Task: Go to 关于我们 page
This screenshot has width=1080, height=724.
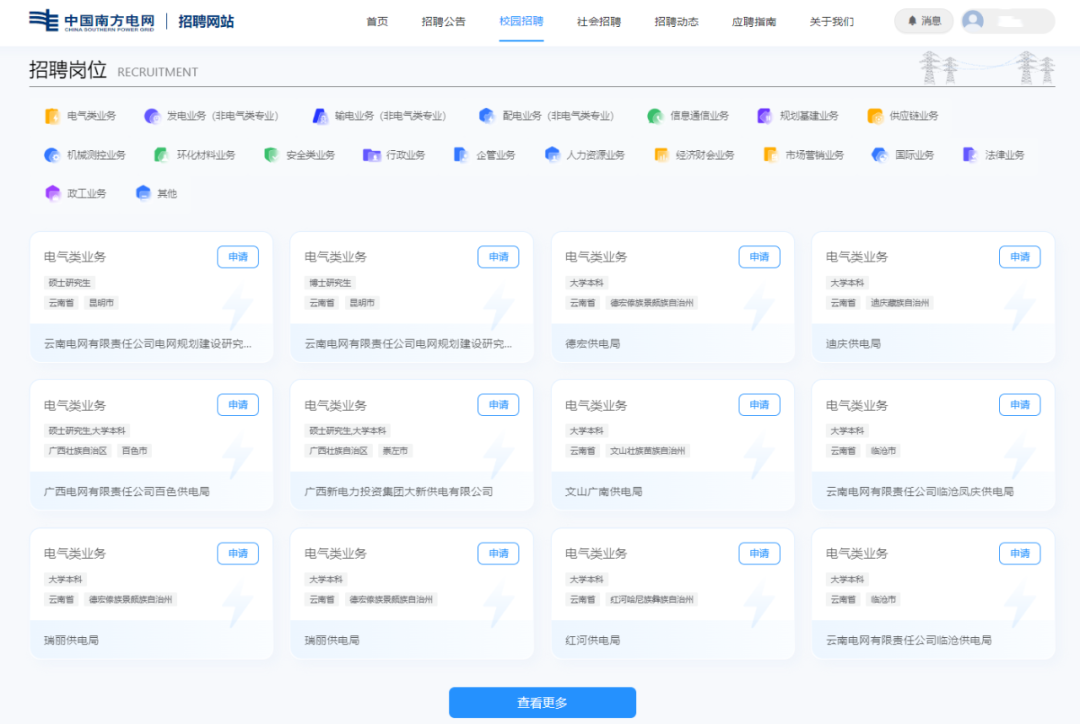Action: 831,21
